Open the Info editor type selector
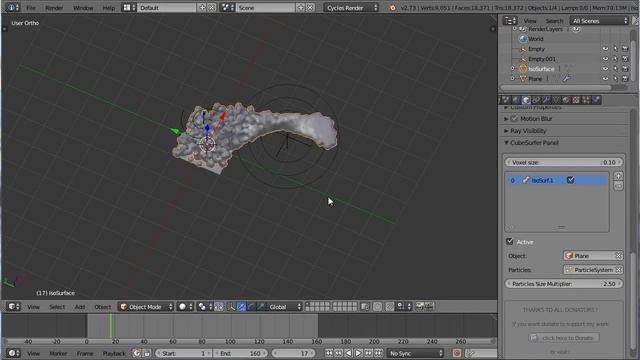Viewport: 640px width, 360px height. pyautogui.click(x=13, y=7)
